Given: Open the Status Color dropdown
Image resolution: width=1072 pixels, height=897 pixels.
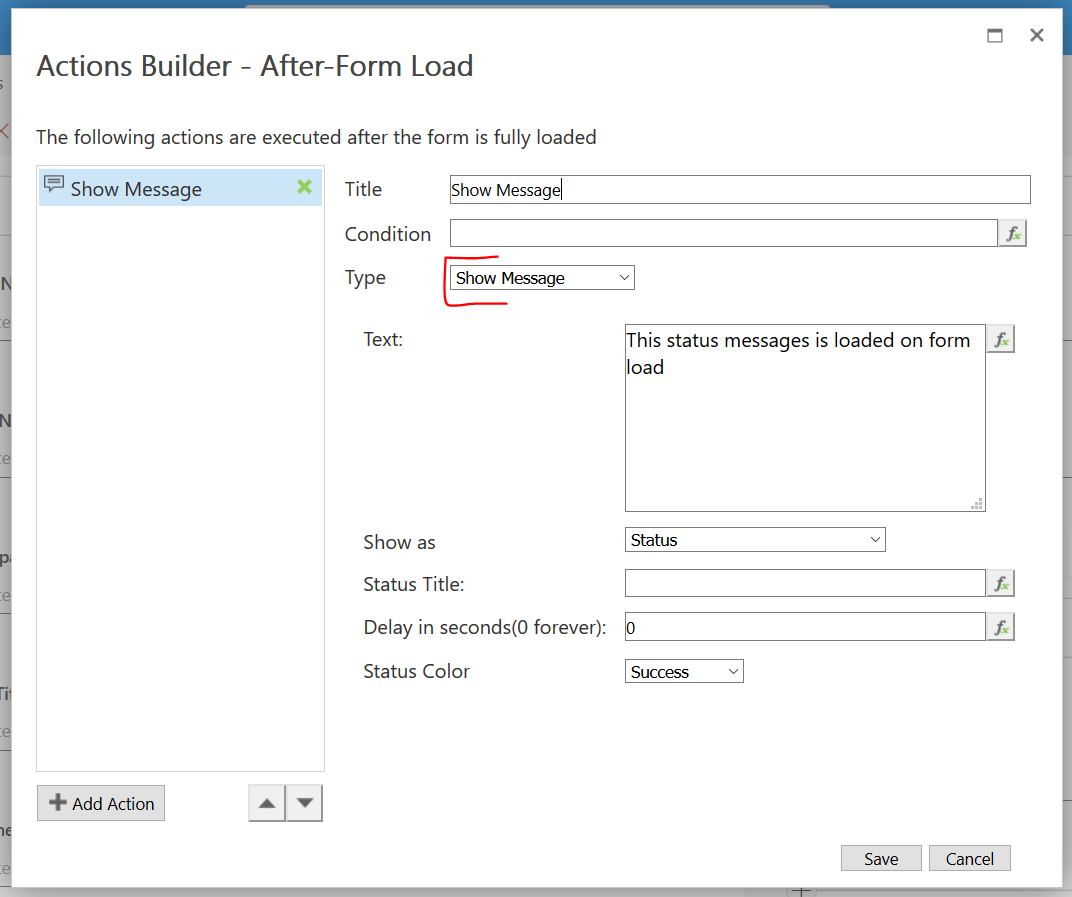Looking at the screenshot, I should click(684, 672).
